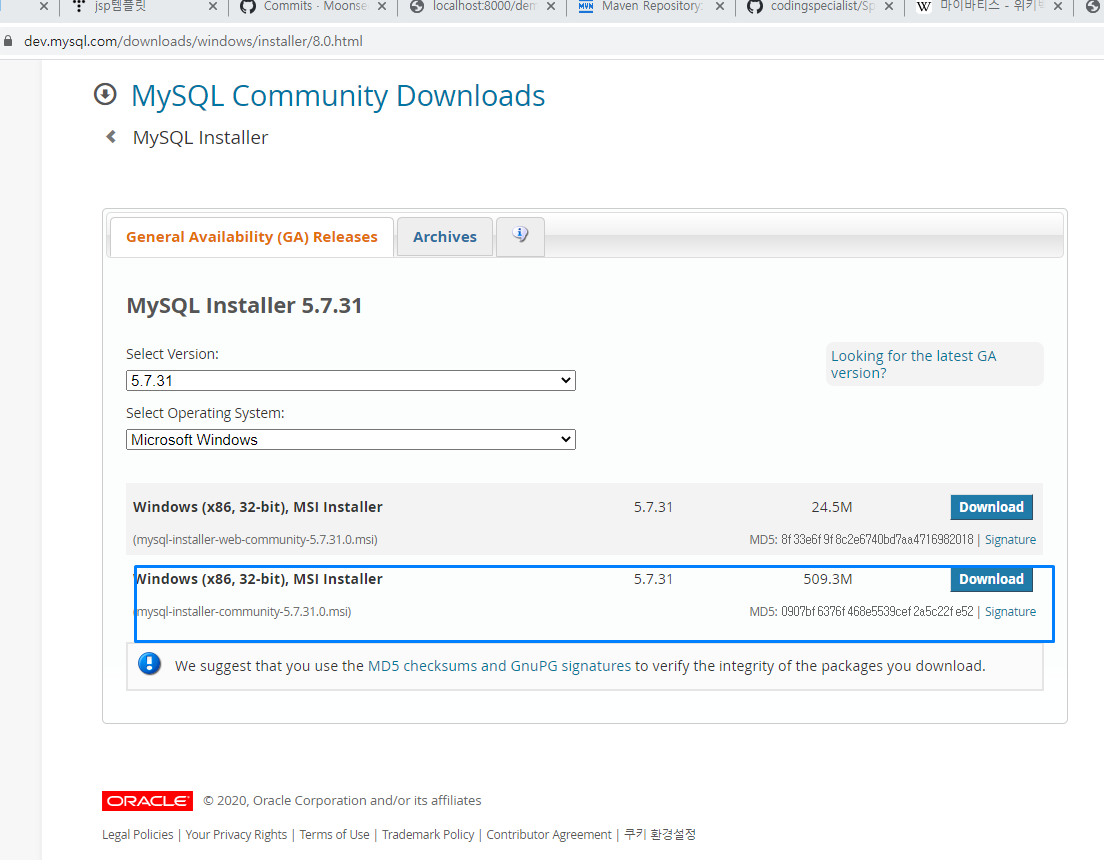Close the Maven Repository browser tab
This screenshot has height=860, width=1104.
[x=720, y=6]
